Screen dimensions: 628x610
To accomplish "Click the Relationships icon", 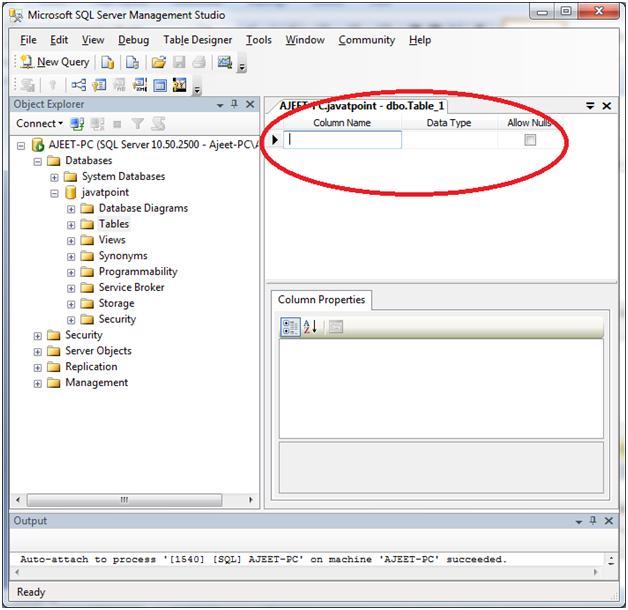I will (78, 85).
